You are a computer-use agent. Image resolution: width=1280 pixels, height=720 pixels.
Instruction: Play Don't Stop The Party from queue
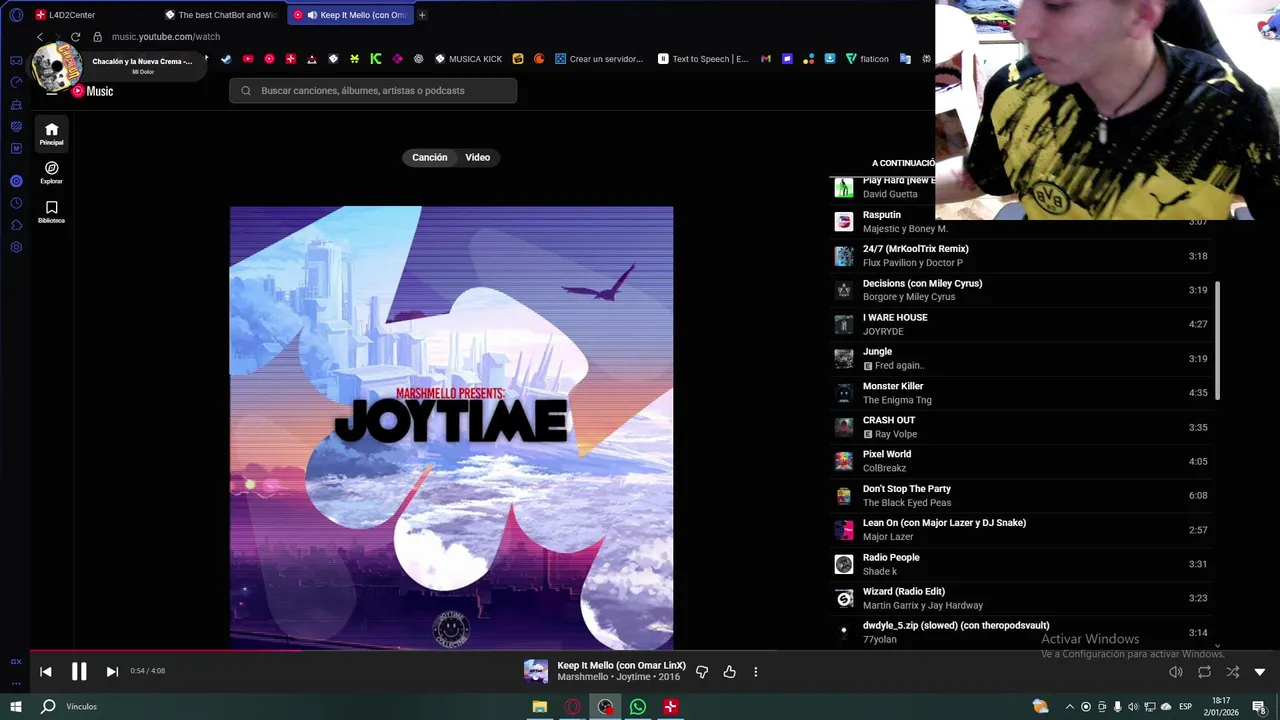1020,496
